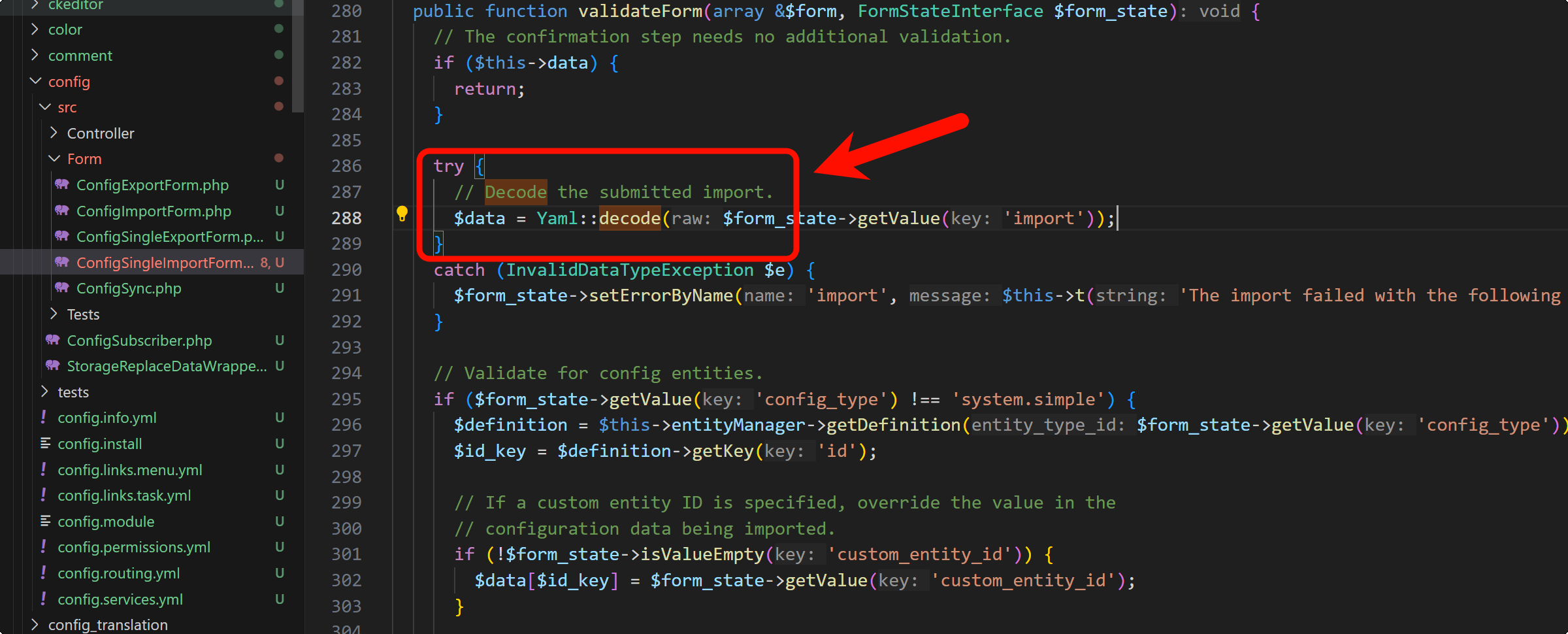Click the YAML icon beside config.info.yml
The image size is (1568, 634).
(x=44, y=417)
